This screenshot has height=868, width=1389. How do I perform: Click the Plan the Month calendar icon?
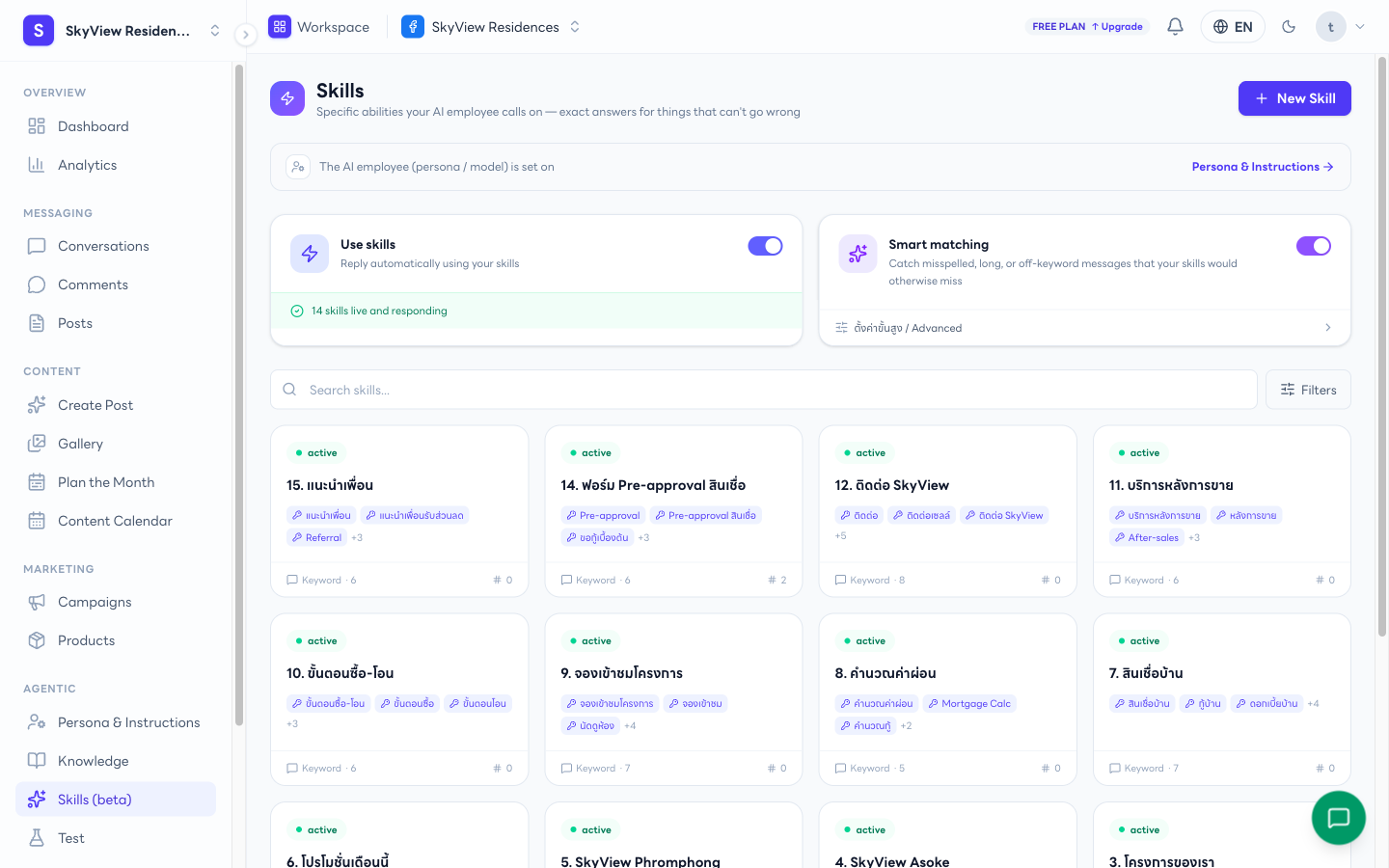[37, 482]
